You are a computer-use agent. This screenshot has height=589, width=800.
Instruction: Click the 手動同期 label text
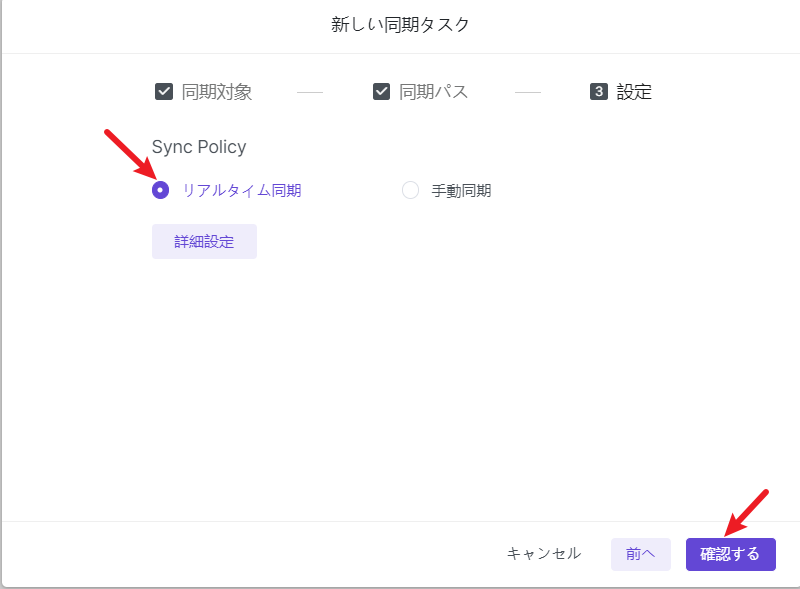pos(461,190)
